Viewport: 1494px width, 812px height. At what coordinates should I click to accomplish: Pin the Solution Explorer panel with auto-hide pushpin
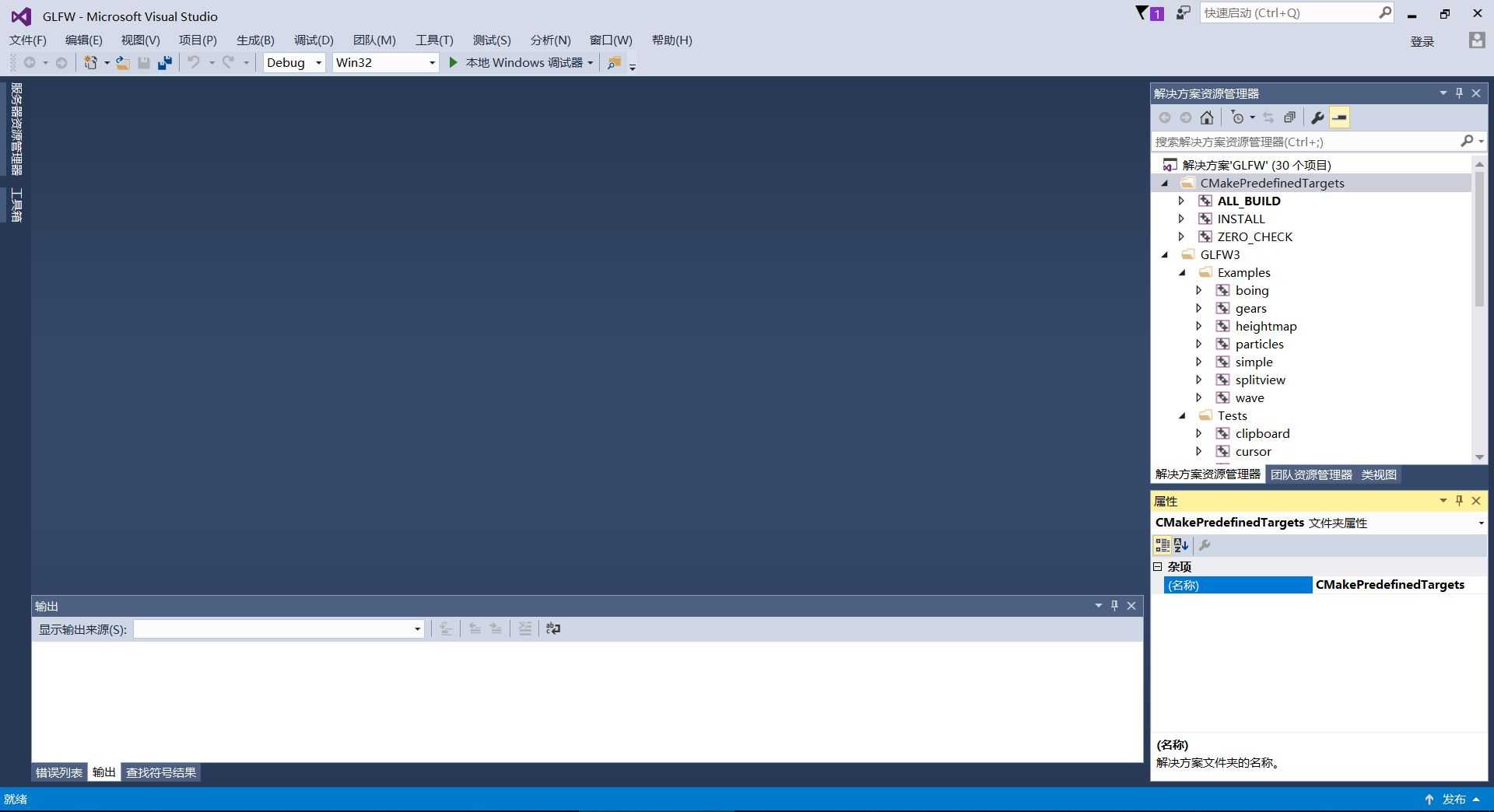[1459, 93]
